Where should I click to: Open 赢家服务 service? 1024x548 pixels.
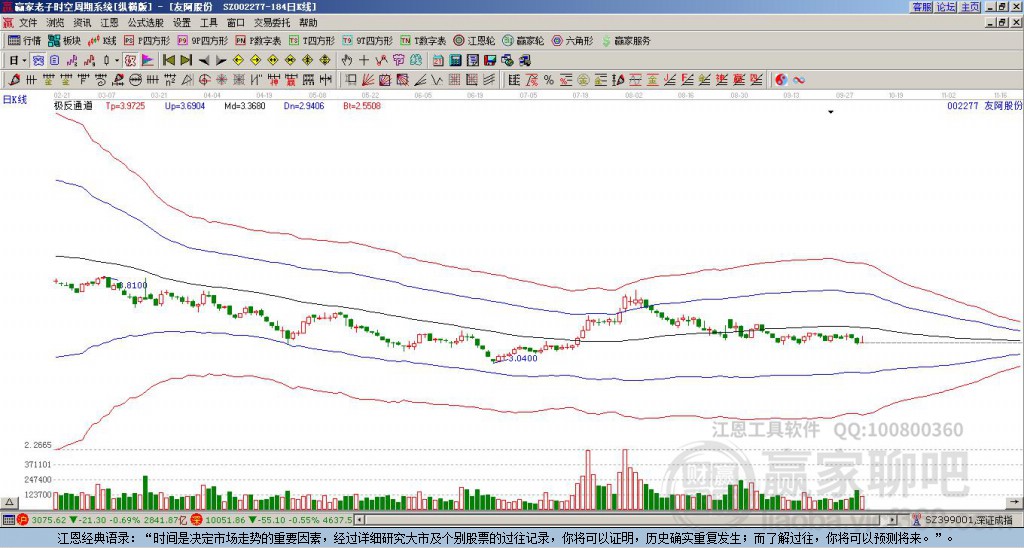(x=626, y=40)
